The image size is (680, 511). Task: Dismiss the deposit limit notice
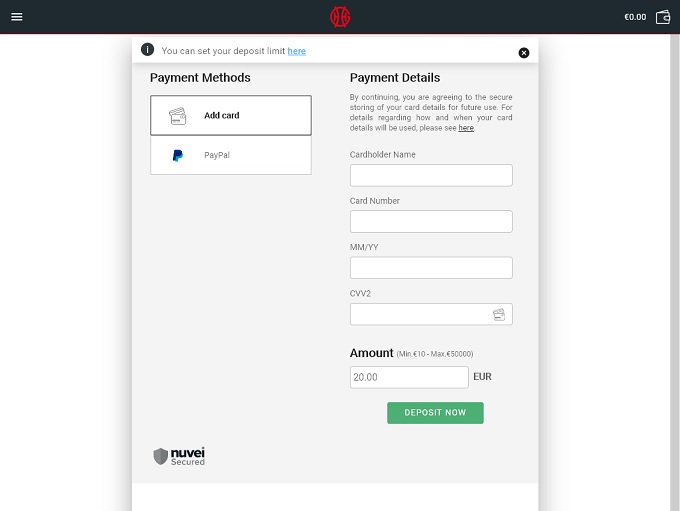coord(524,53)
